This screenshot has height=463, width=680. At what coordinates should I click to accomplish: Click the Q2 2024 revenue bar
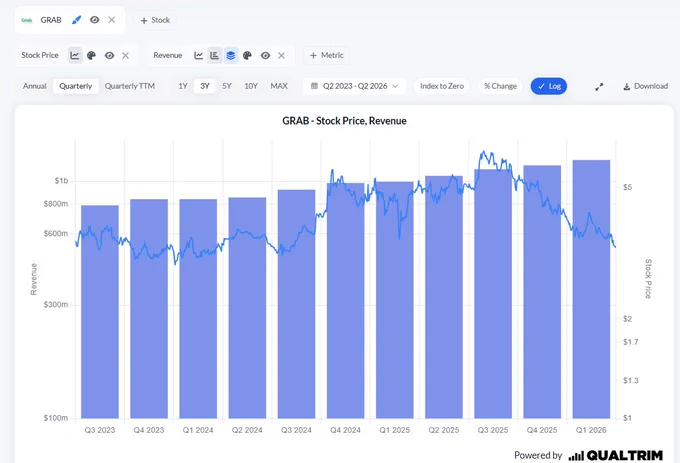click(x=247, y=308)
